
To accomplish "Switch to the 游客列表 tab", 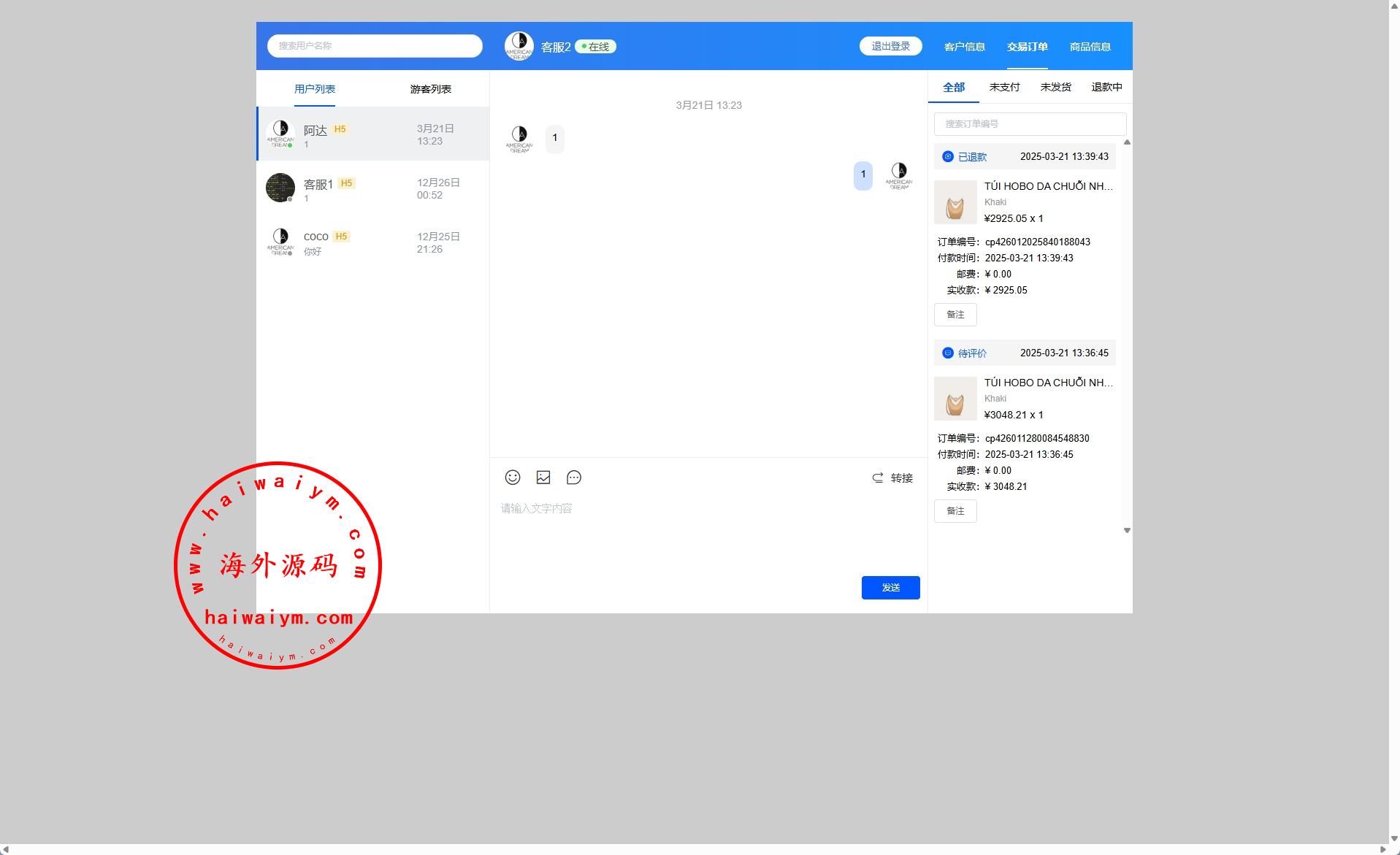I will pos(430,89).
